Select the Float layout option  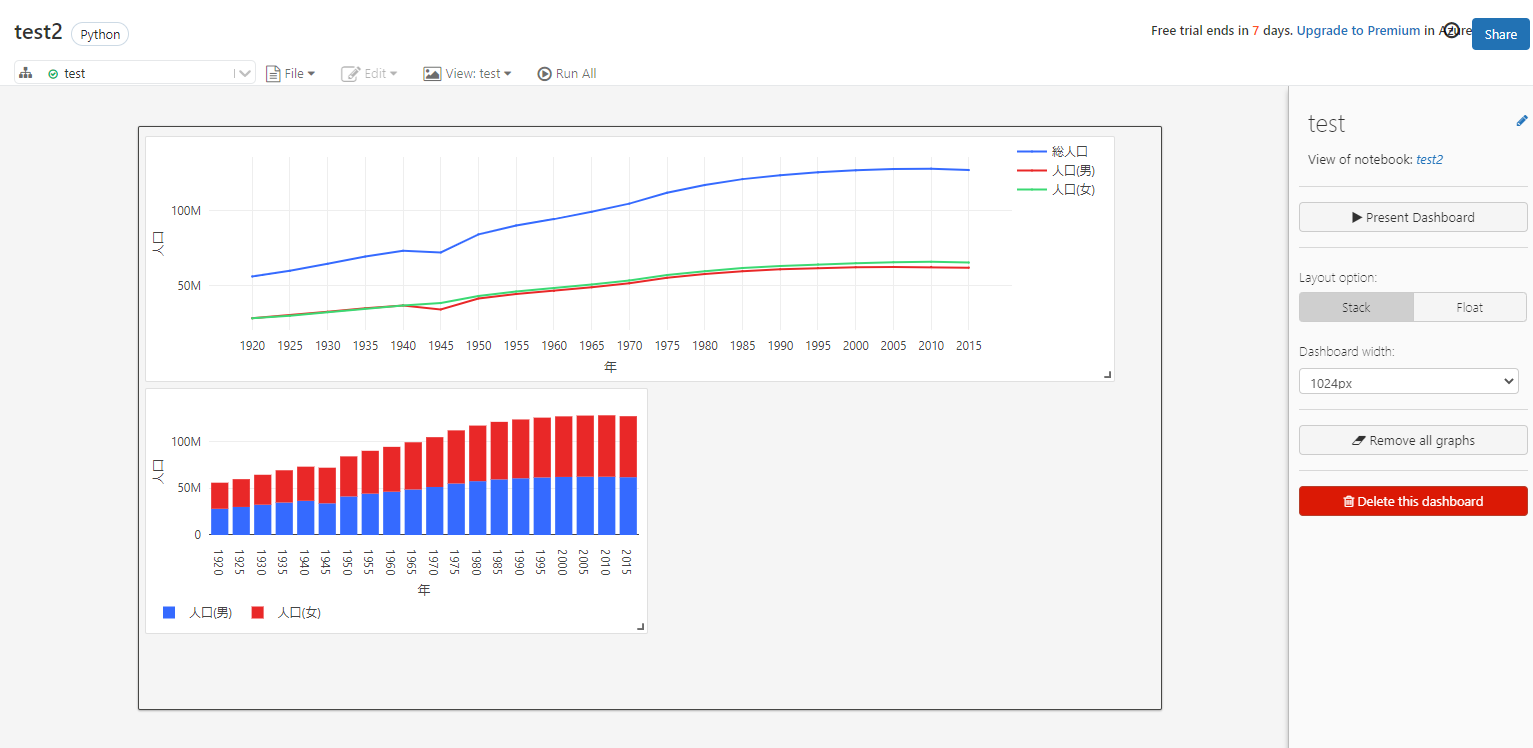pos(1470,307)
